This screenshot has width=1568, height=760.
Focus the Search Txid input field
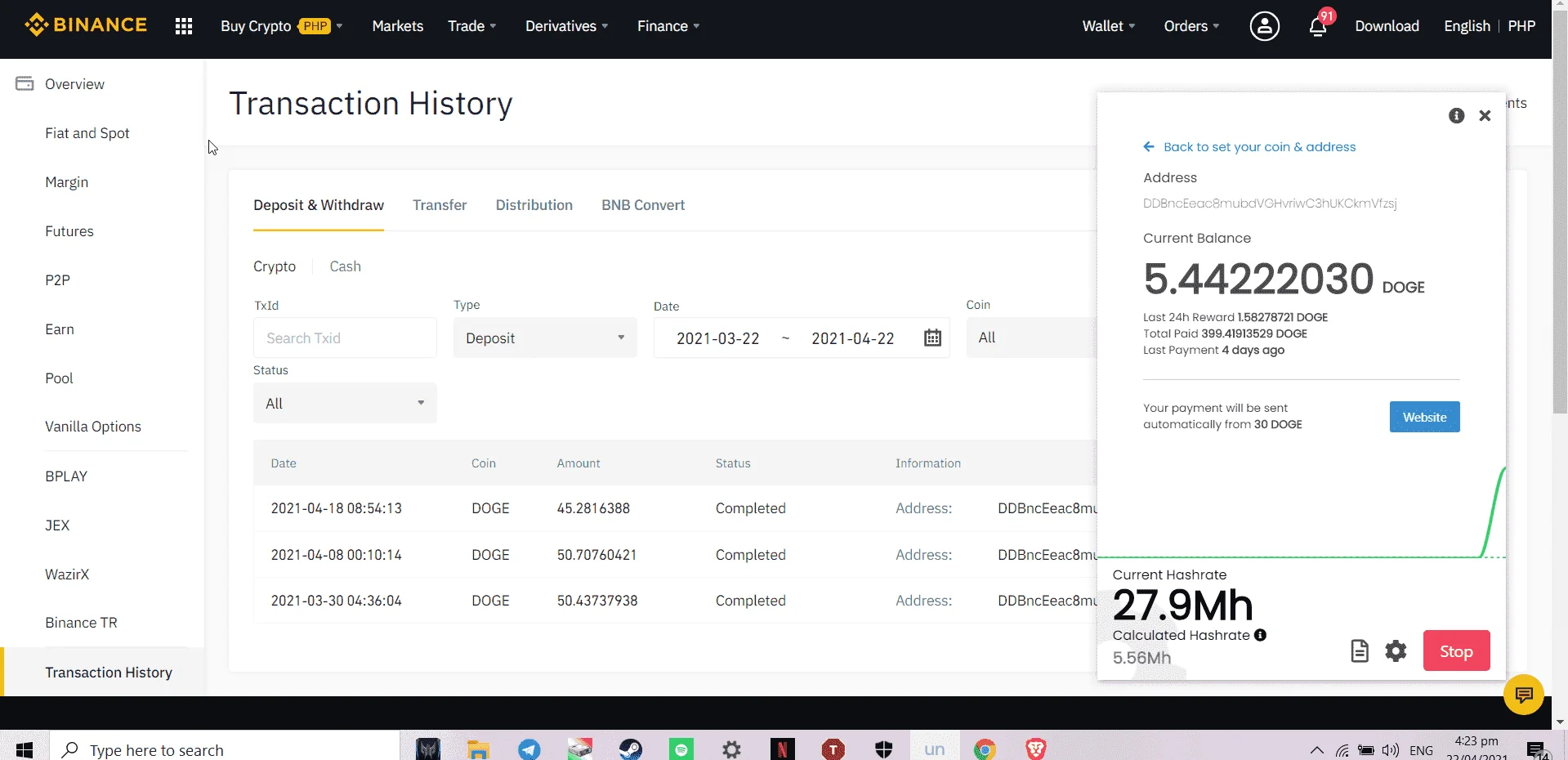pyautogui.click(x=345, y=338)
